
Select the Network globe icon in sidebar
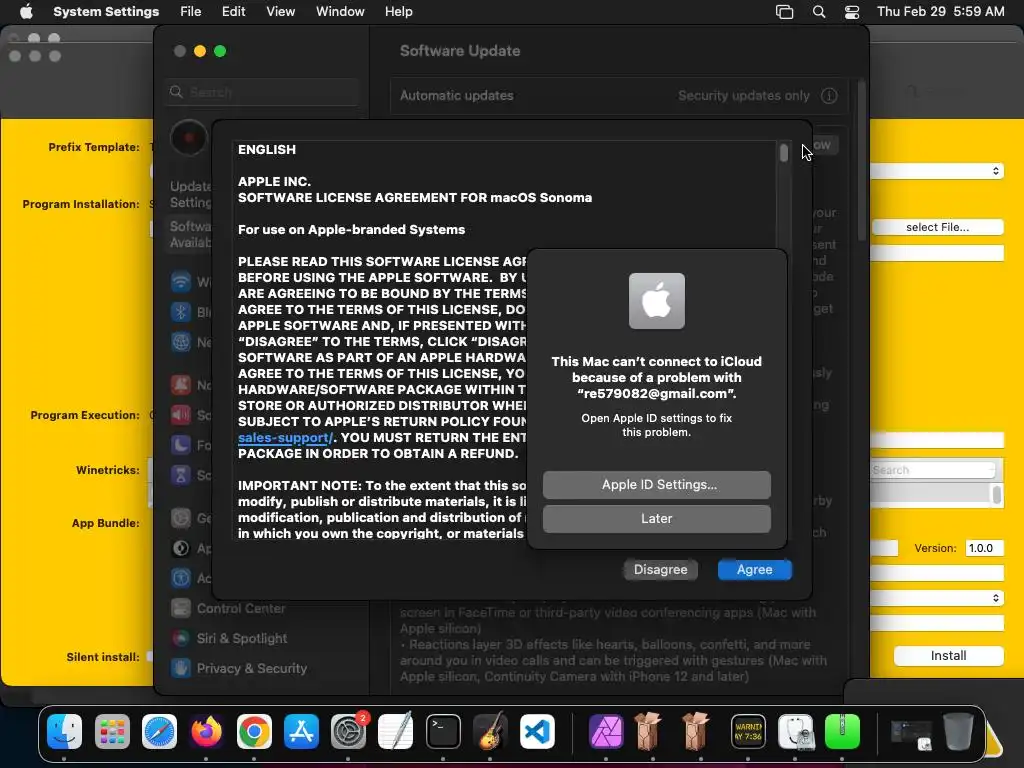181,342
